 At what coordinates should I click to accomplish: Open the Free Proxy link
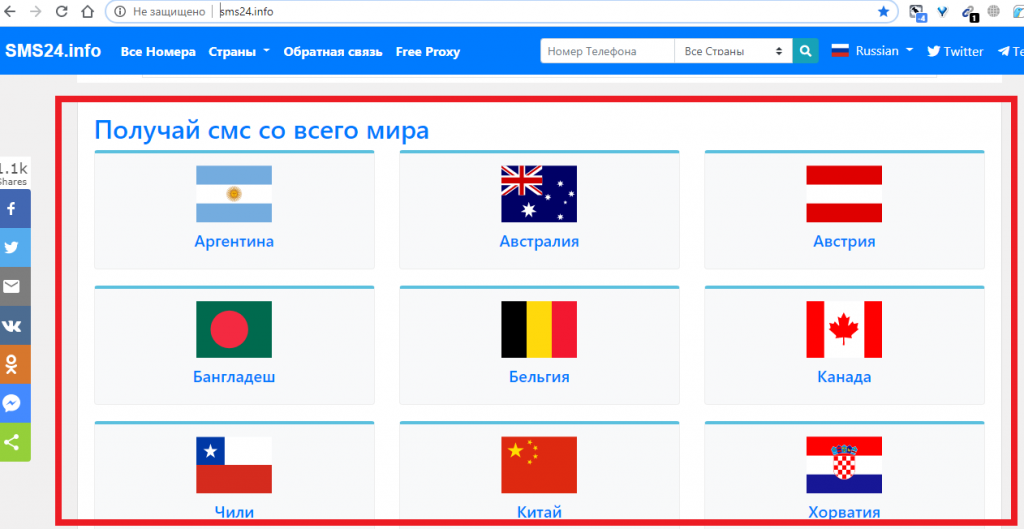(428, 51)
